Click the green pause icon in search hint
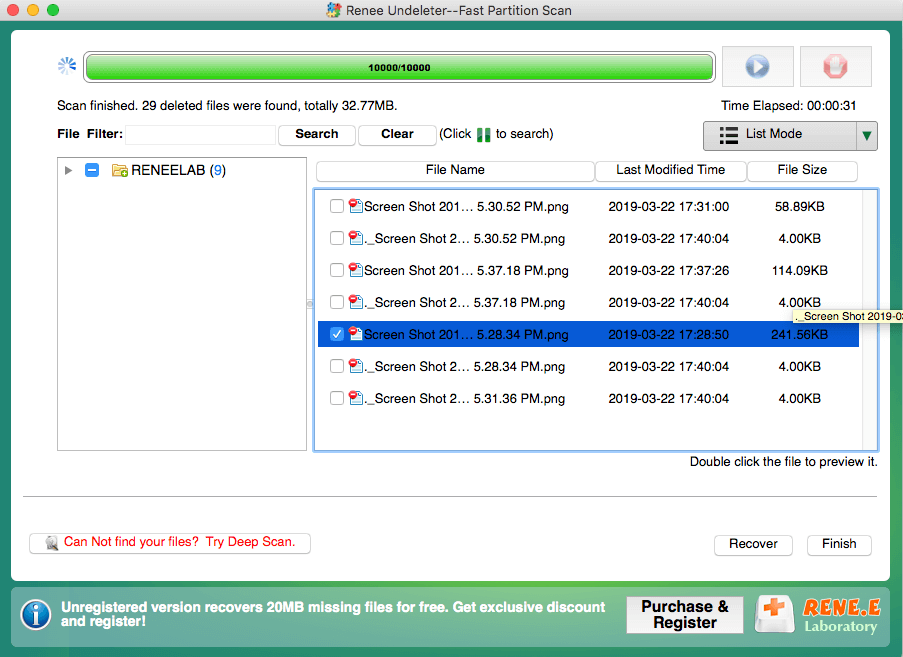The width and height of the screenshot is (903, 657). click(x=484, y=134)
